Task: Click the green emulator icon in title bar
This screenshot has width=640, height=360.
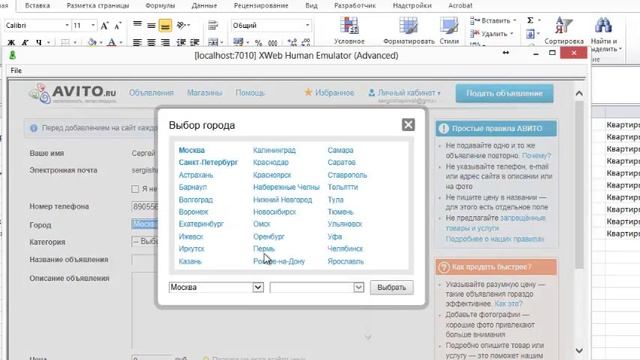Action: tap(13, 55)
